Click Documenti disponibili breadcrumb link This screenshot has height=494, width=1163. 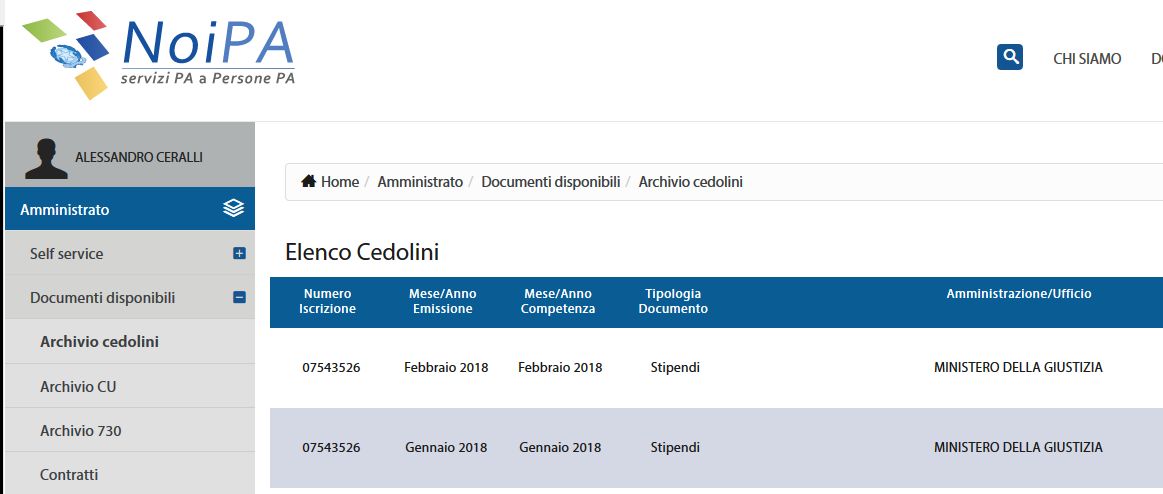[x=550, y=182]
